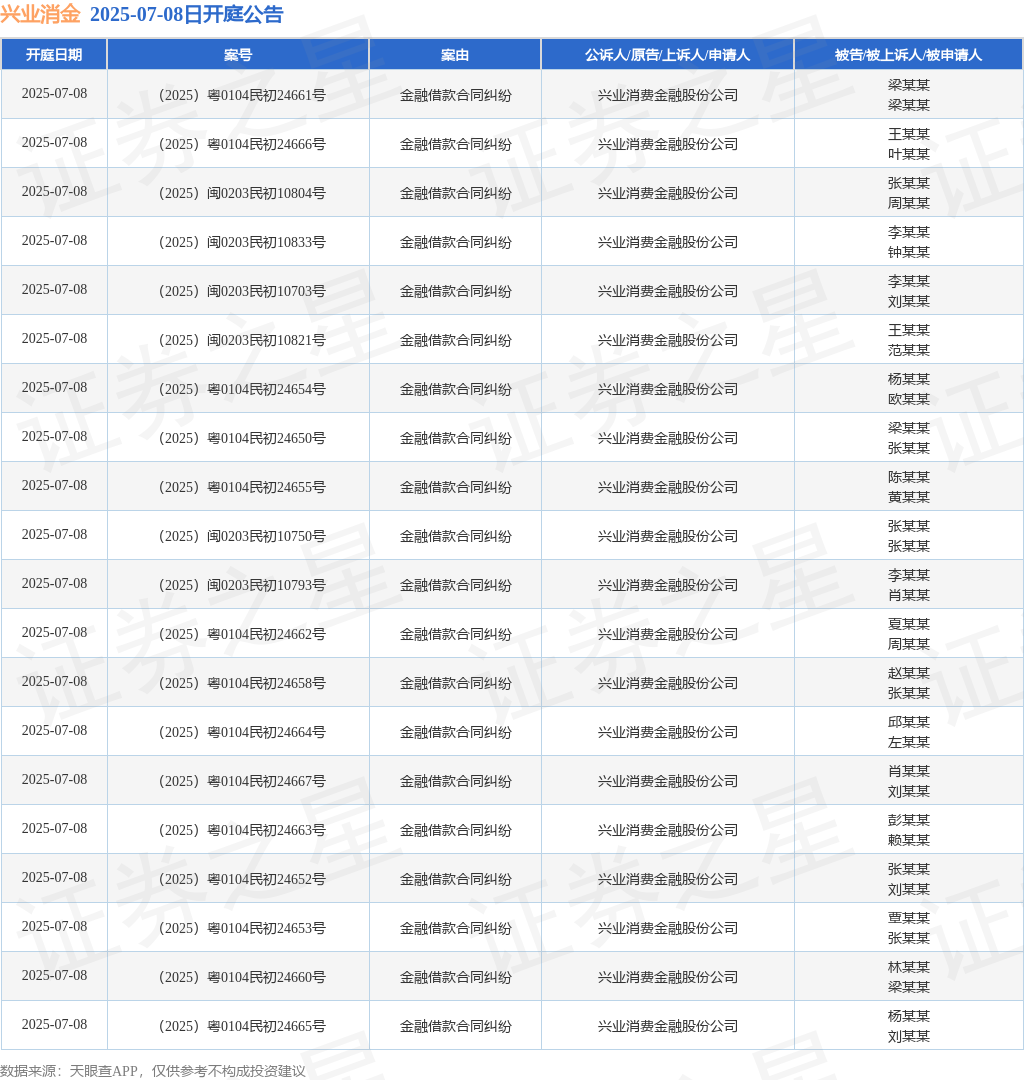Screen dimensions: 1024x1080
Task: Click case number 粤0104民初24667号
Action: click(x=242, y=780)
